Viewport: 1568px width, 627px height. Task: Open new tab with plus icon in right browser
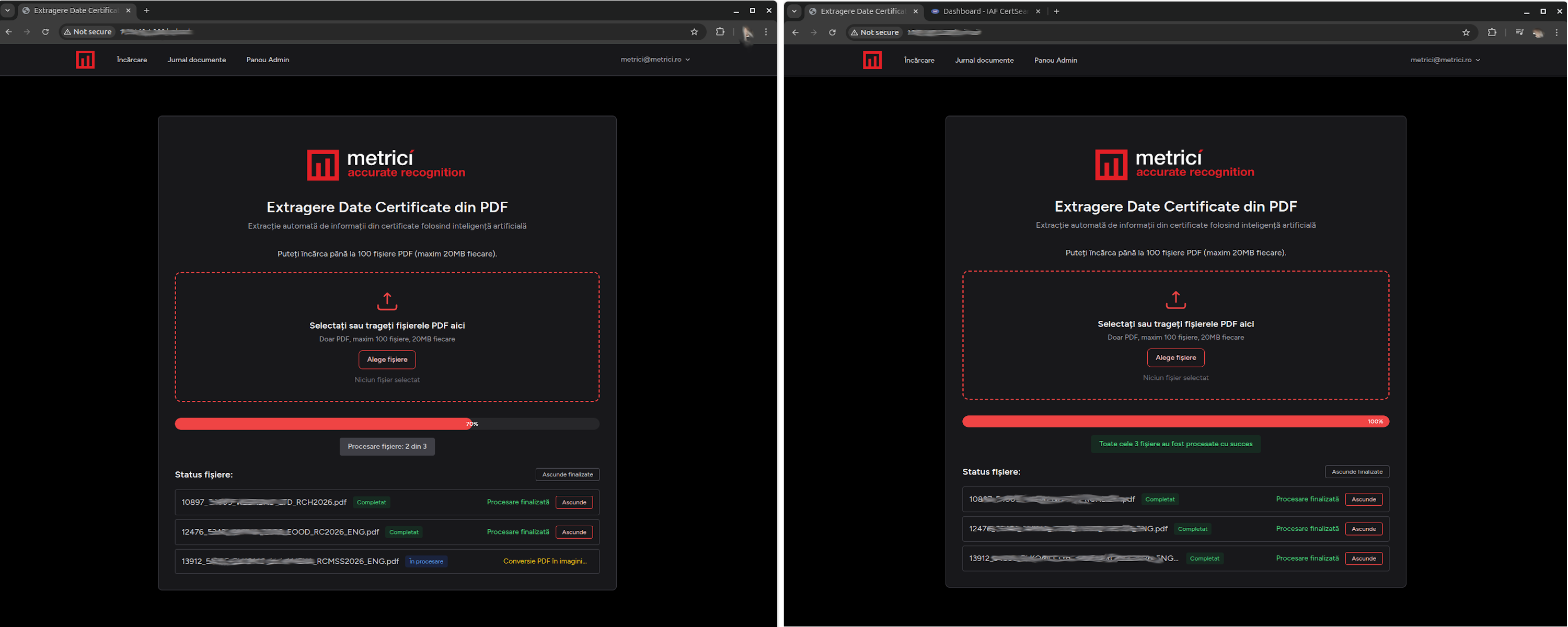[1056, 11]
